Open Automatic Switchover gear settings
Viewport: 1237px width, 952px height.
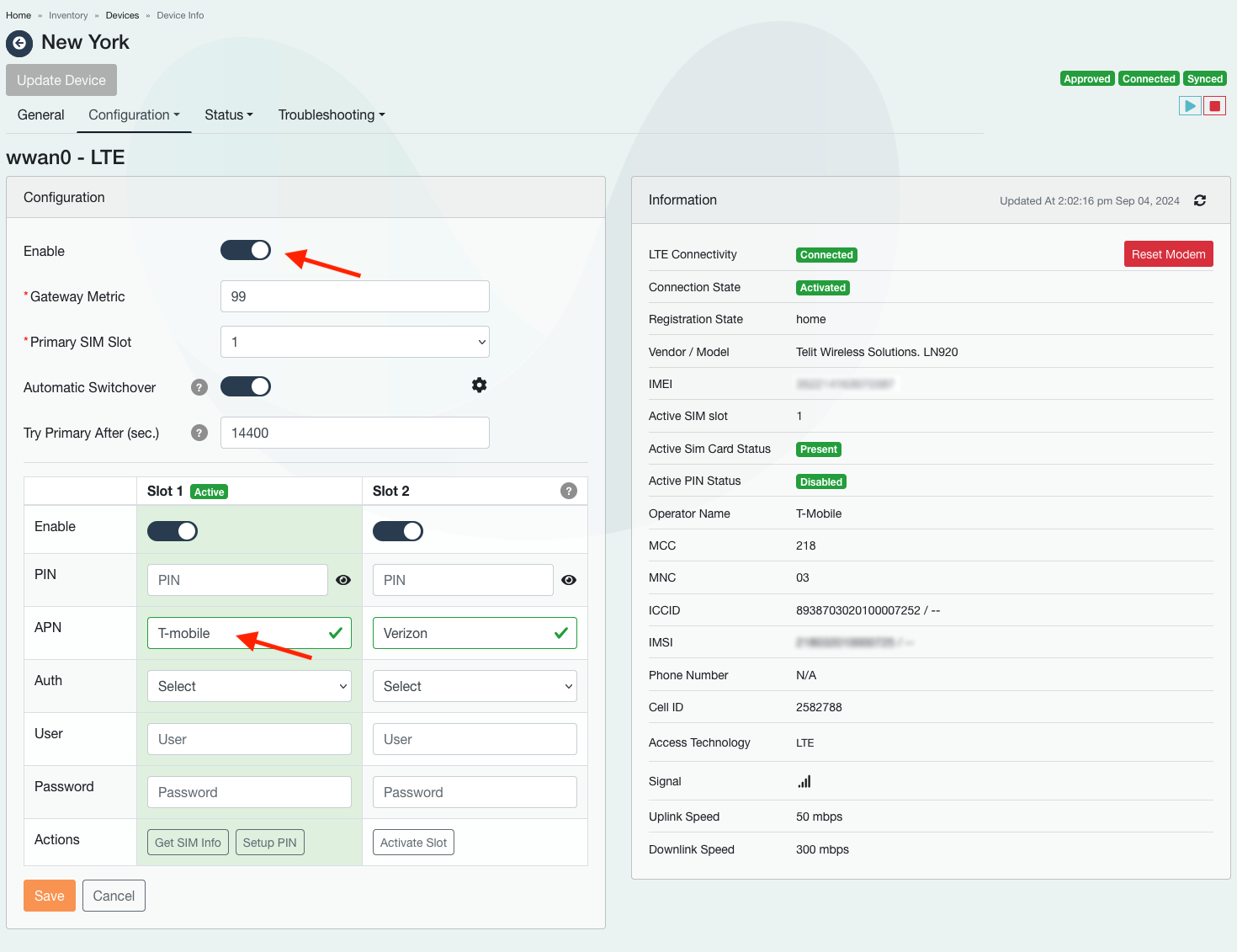pyautogui.click(x=479, y=386)
